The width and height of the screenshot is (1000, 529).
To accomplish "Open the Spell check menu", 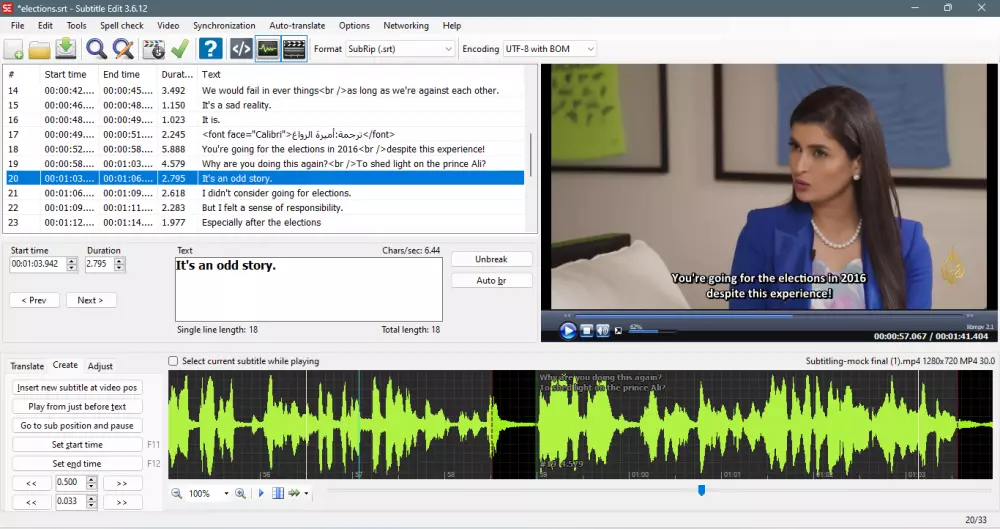I will [x=122, y=26].
